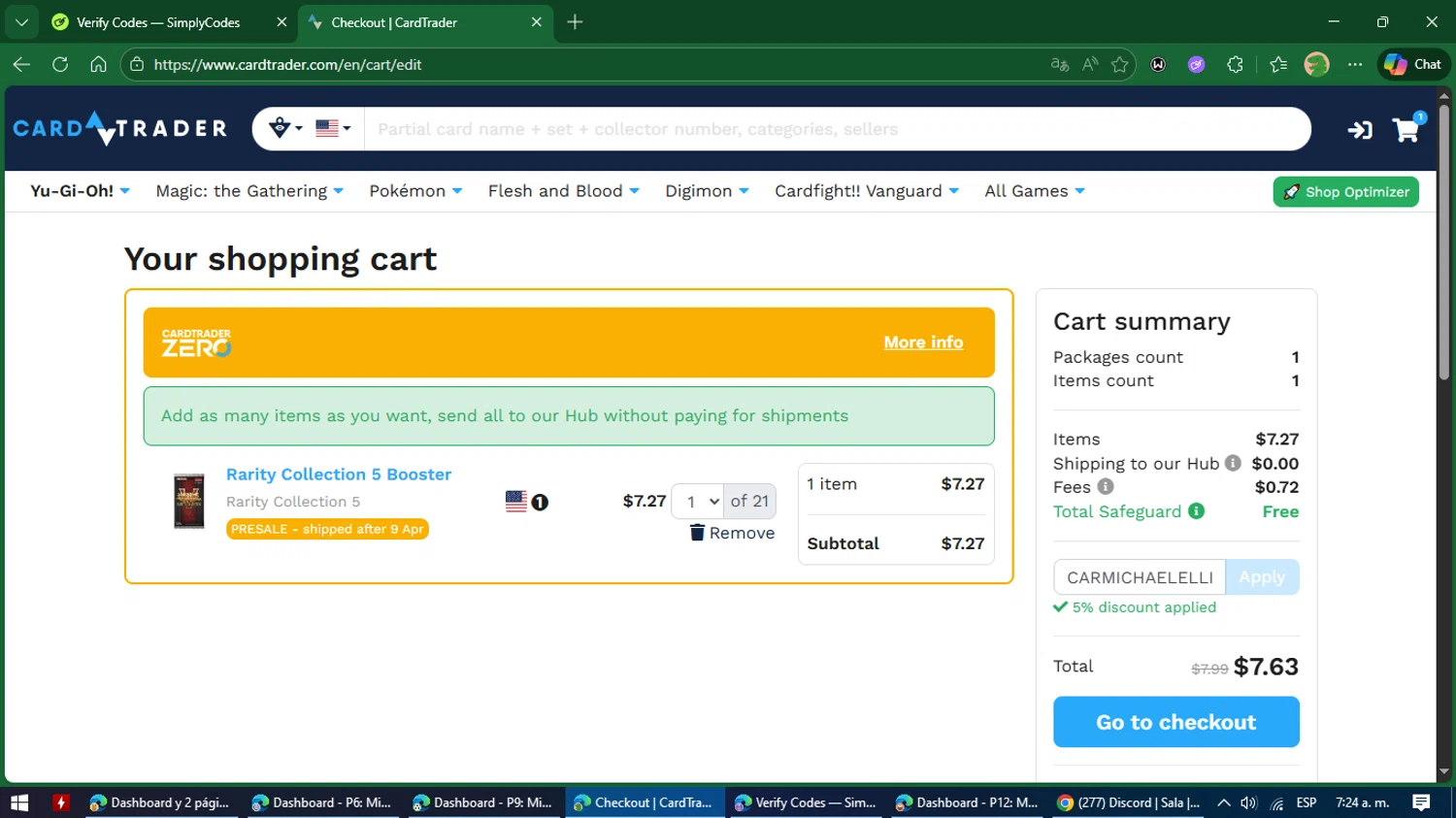Open Discord Chrome taskbar window
The width and height of the screenshot is (1456, 818).
[x=1128, y=802]
